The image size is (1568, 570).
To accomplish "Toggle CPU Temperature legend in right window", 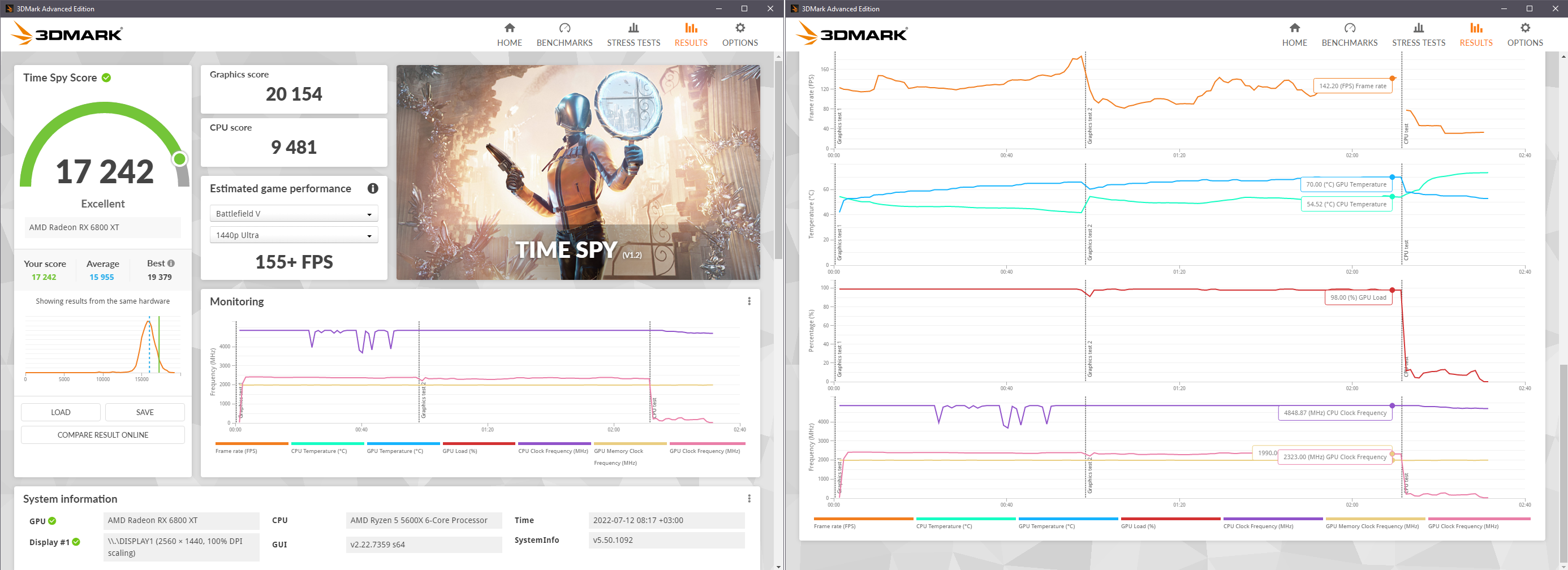I will click(x=966, y=522).
